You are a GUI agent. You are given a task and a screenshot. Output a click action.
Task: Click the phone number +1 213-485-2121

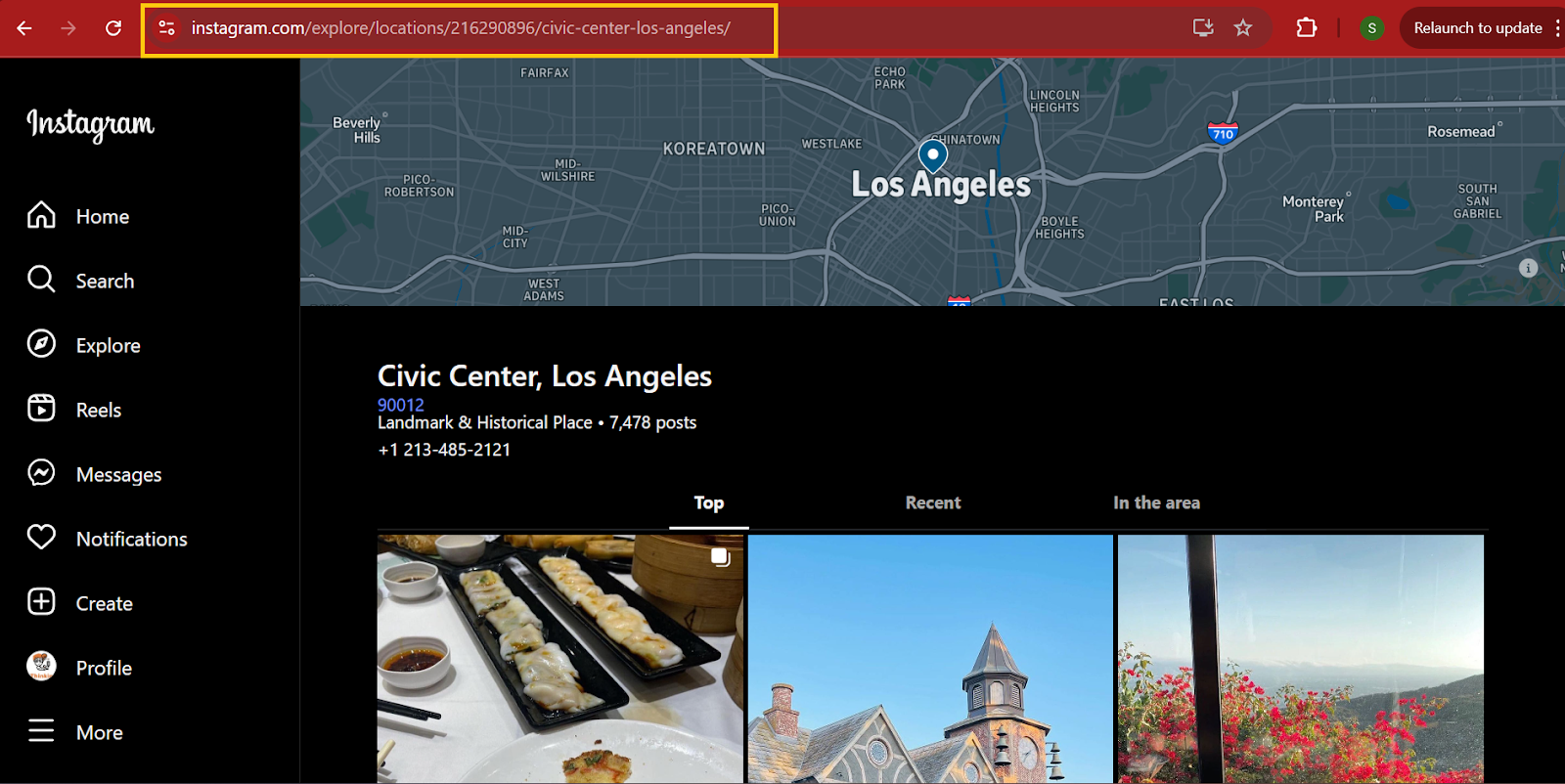click(x=444, y=450)
